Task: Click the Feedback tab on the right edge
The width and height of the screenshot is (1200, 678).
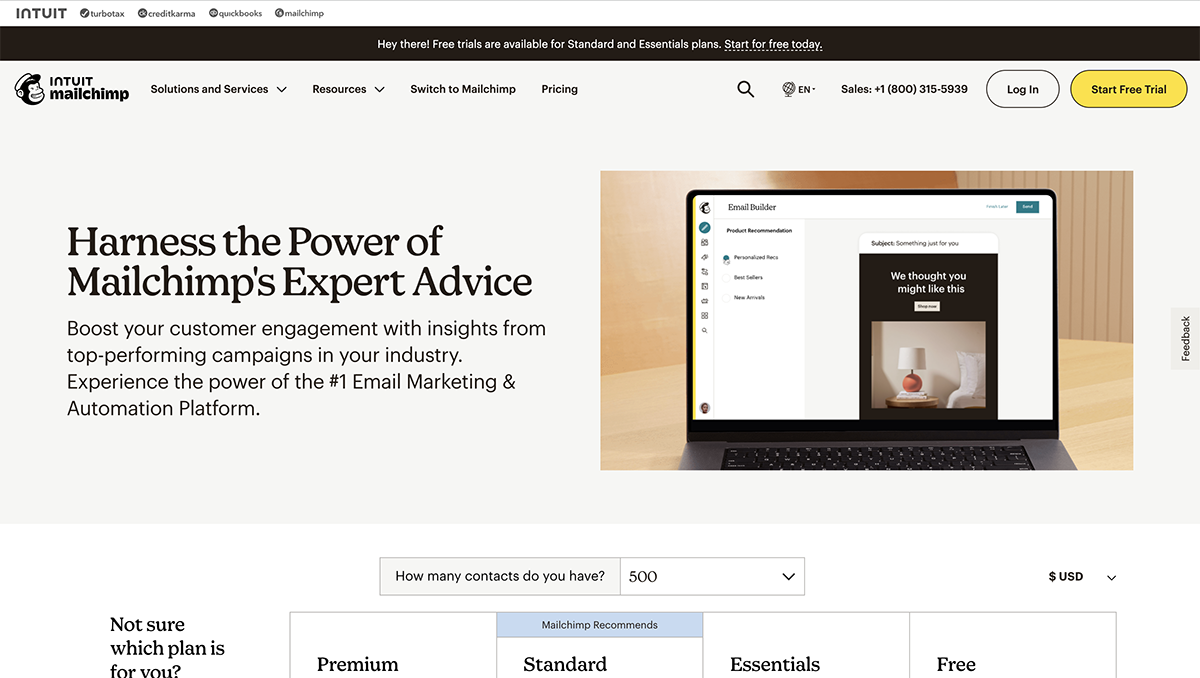Action: pyautogui.click(x=1184, y=339)
